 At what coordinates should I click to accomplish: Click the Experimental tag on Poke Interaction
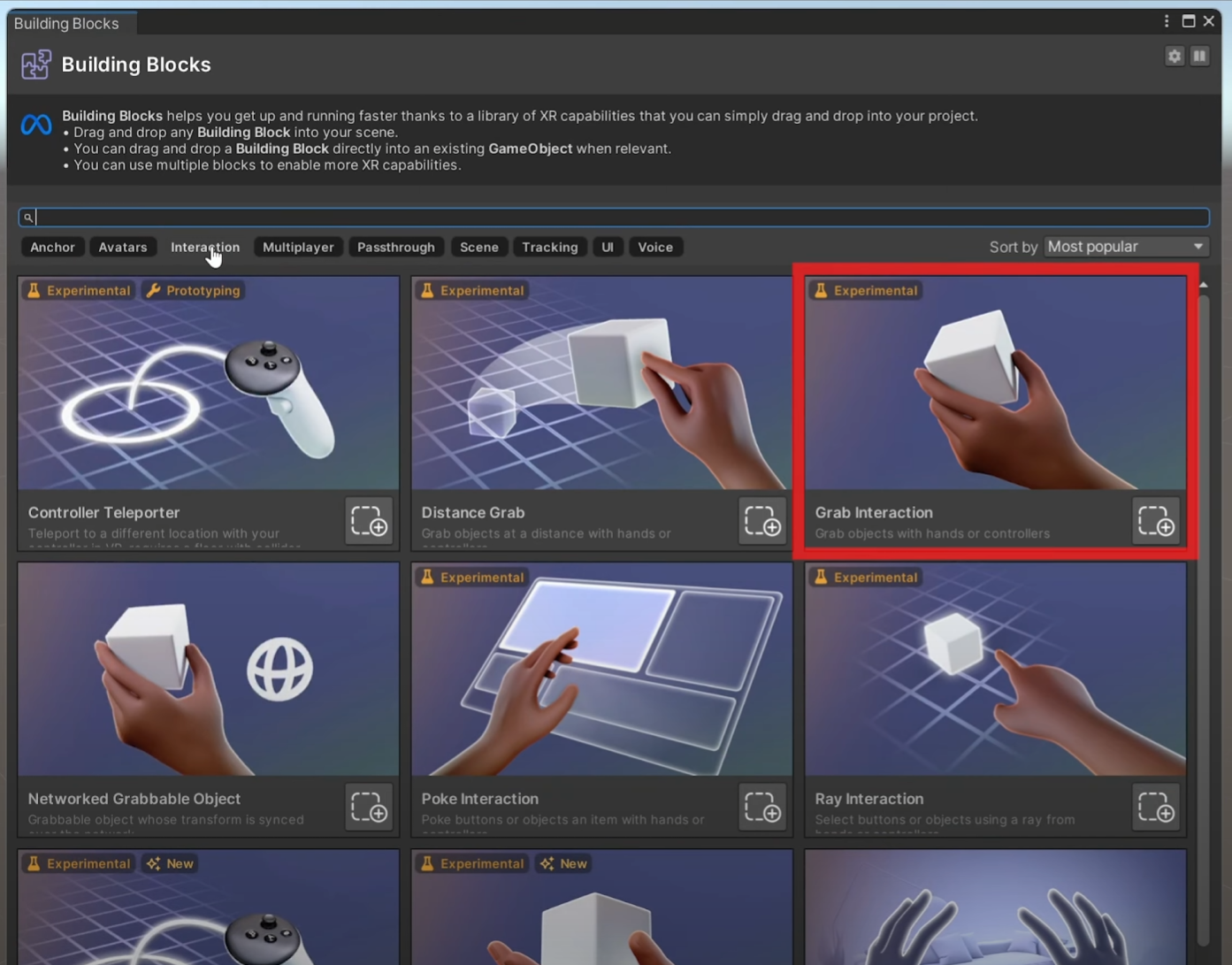click(x=472, y=577)
